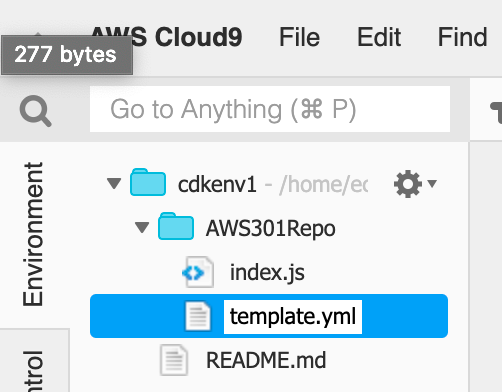Click the AWS Cloud9 menu title
This screenshot has height=392, width=502.
click(166, 37)
